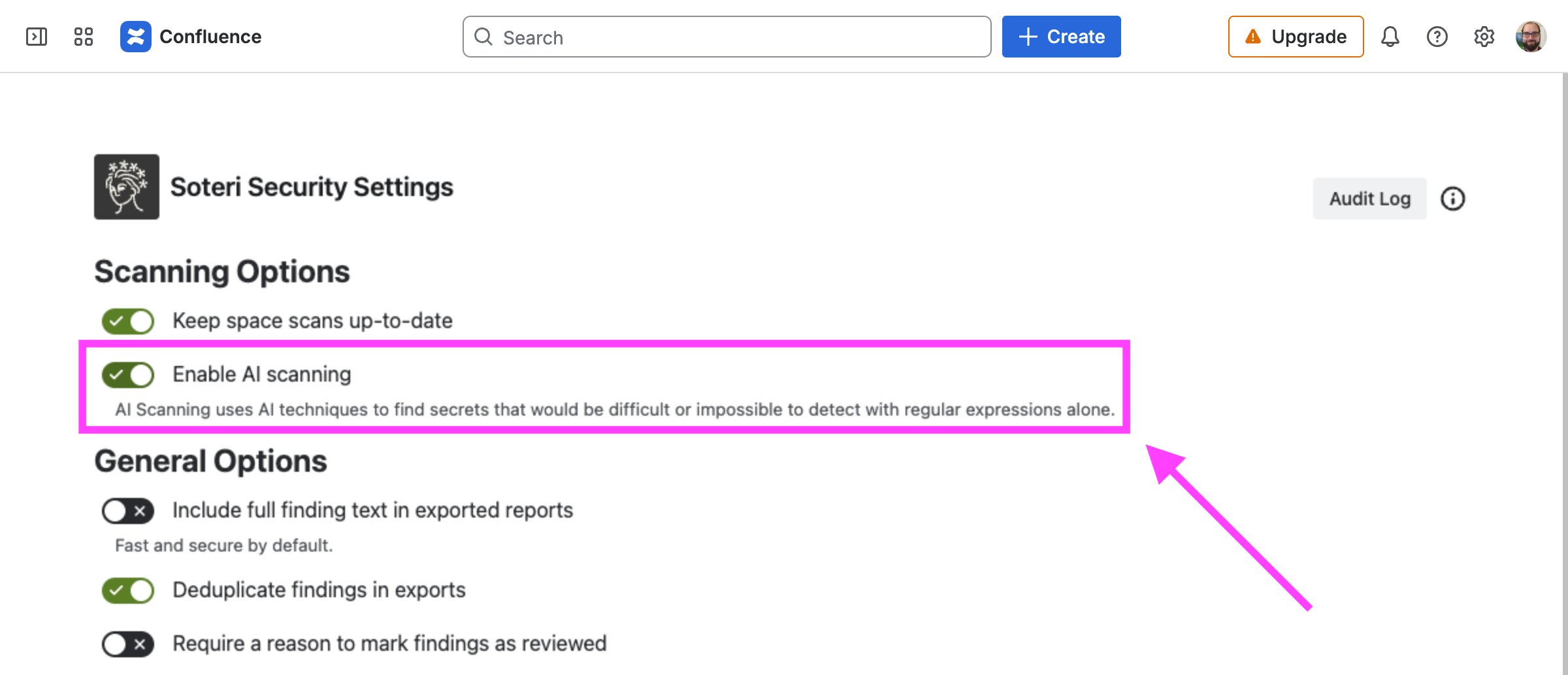Focus the Search input field
This screenshot has height=675, width=1568.
727,37
